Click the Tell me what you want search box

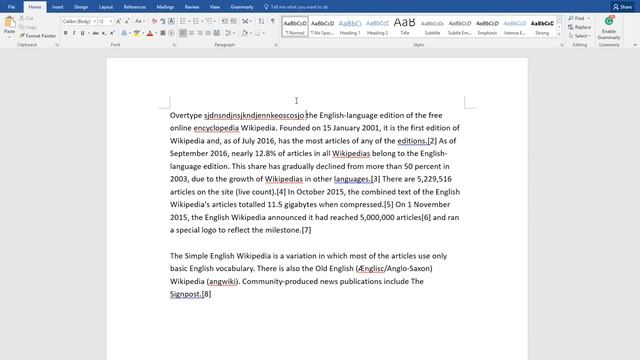click(x=296, y=7)
